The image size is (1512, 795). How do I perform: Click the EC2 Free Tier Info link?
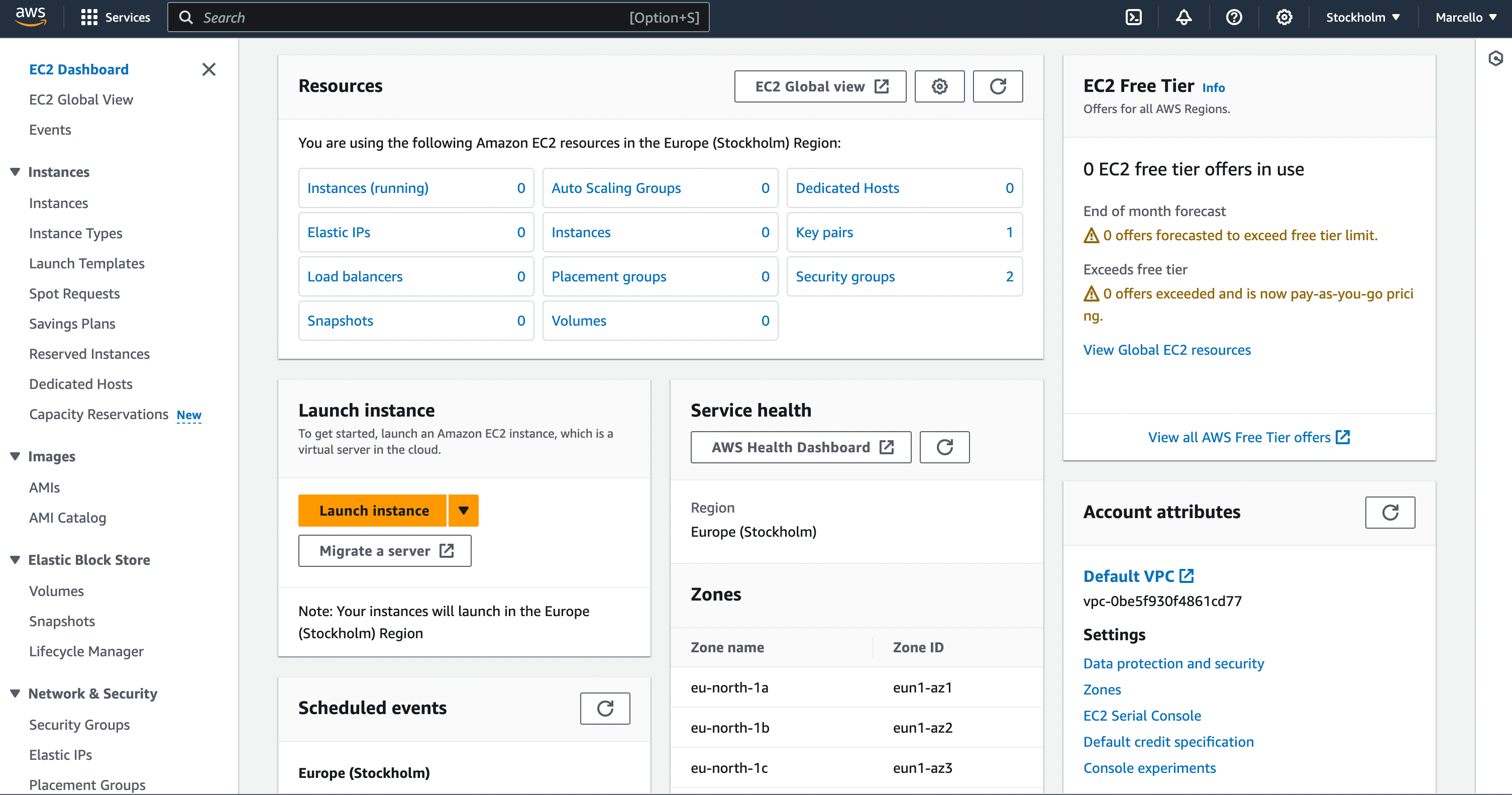tap(1213, 88)
